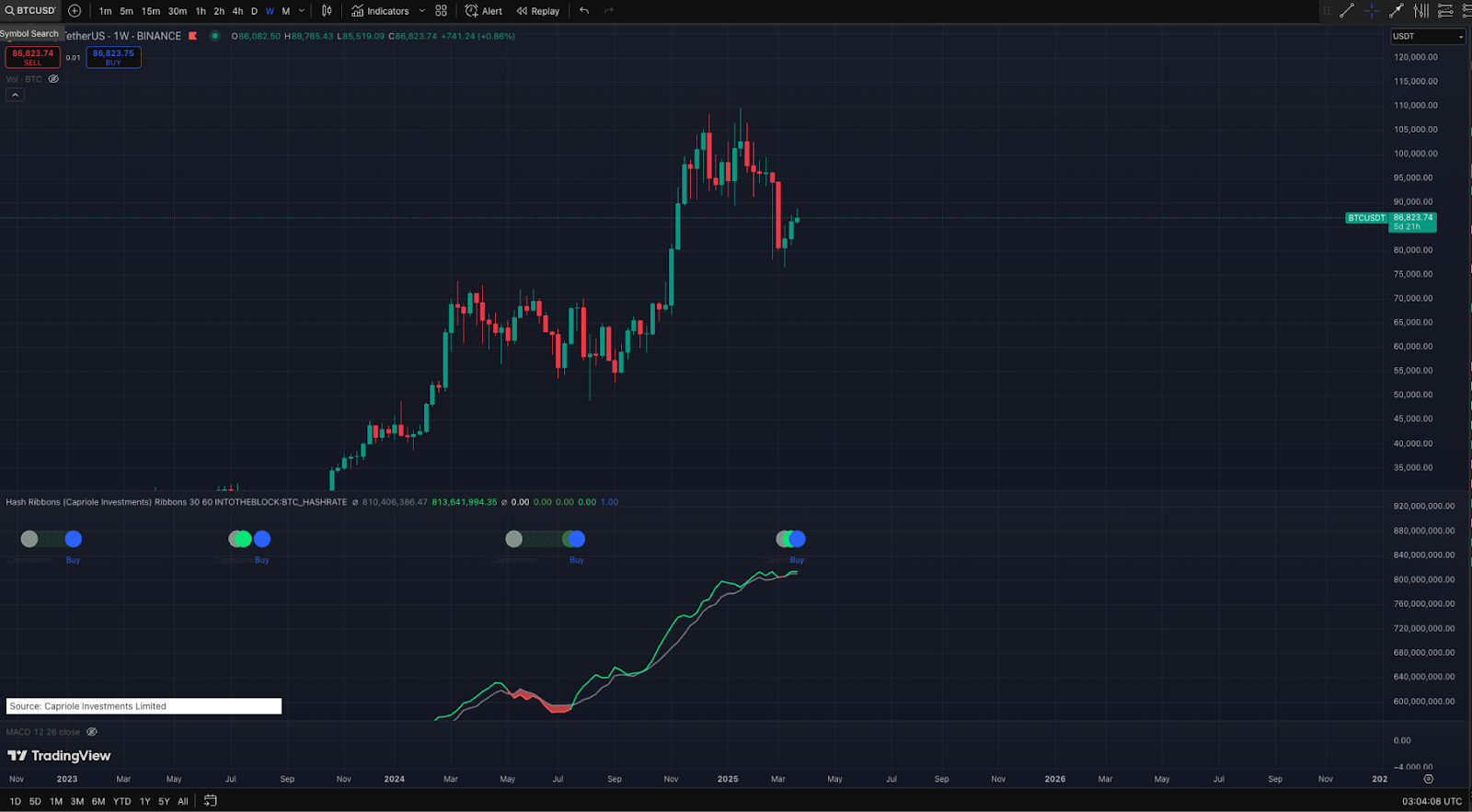This screenshot has width=1472, height=812.
Task: Switch to the 4h timeframe
Action: point(237,11)
